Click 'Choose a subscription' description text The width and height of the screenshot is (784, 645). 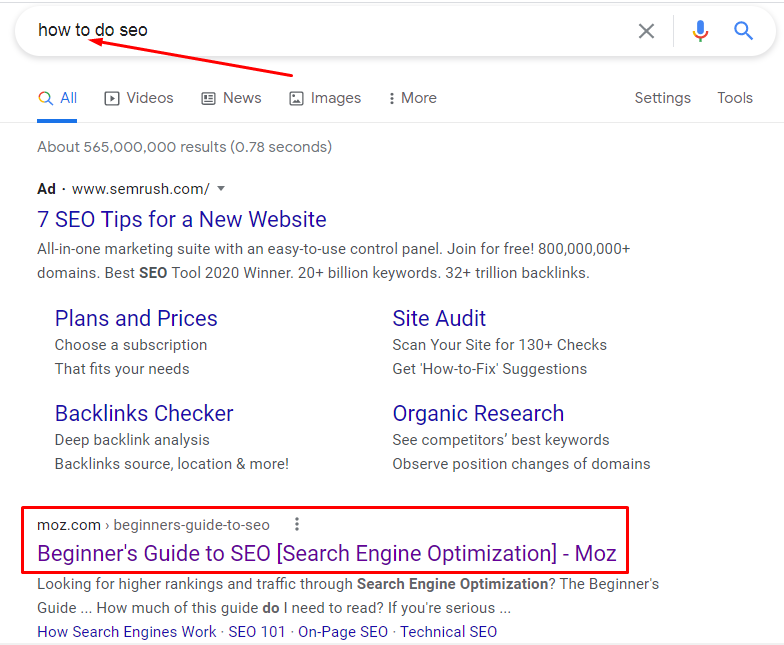(x=130, y=345)
